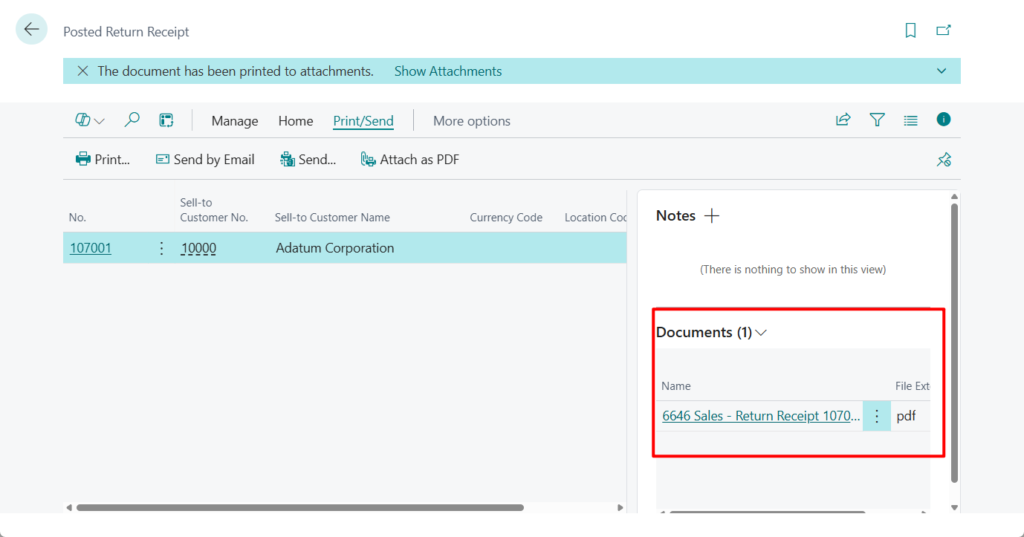Click the back arrow button
Viewport: 1024px width, 537px height.
pyautogui.click(x=32, y=30)
